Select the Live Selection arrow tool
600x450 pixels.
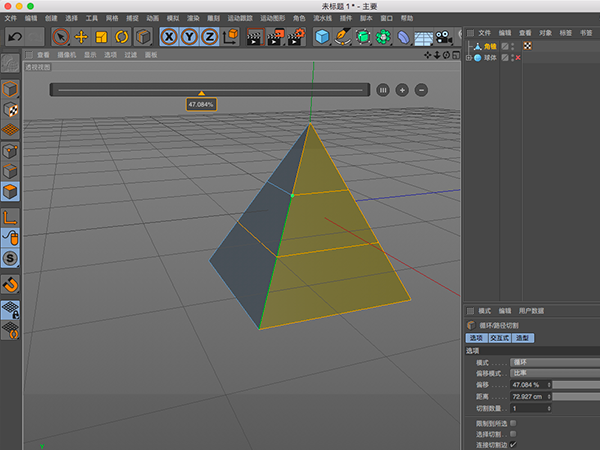pos(60,37)
